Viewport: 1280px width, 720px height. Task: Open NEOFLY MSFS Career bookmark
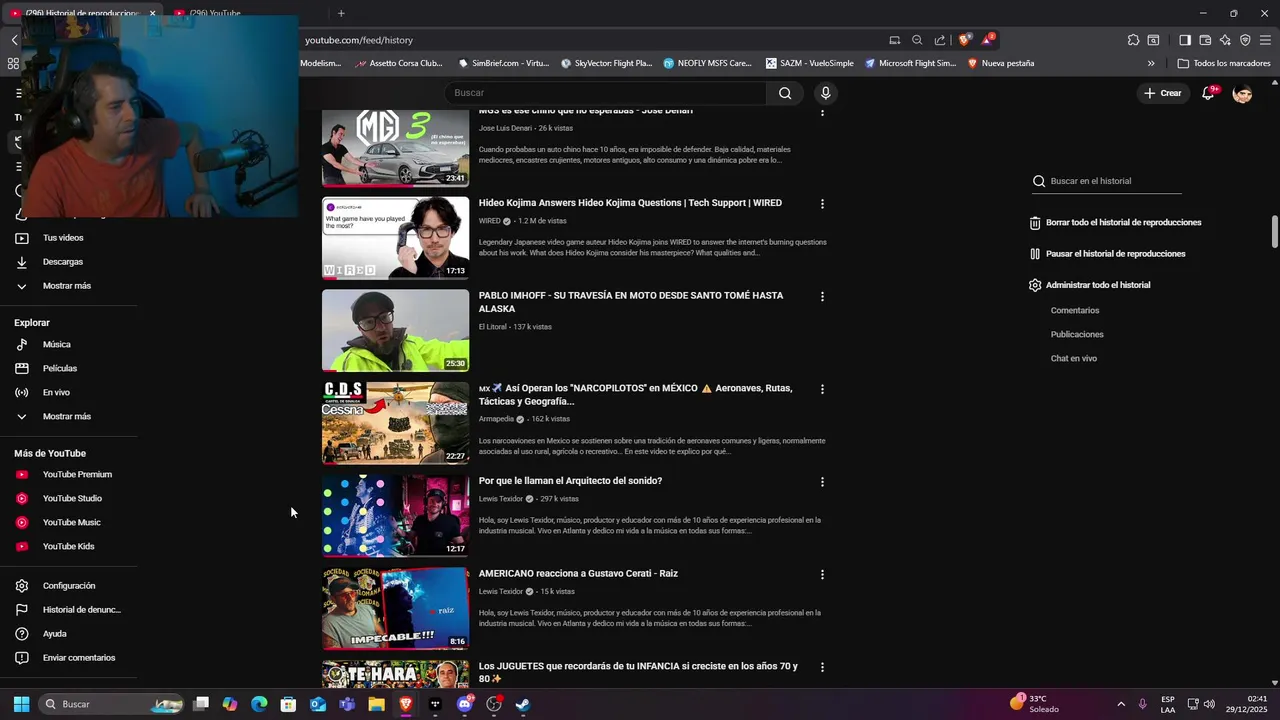tap(706, 63)
